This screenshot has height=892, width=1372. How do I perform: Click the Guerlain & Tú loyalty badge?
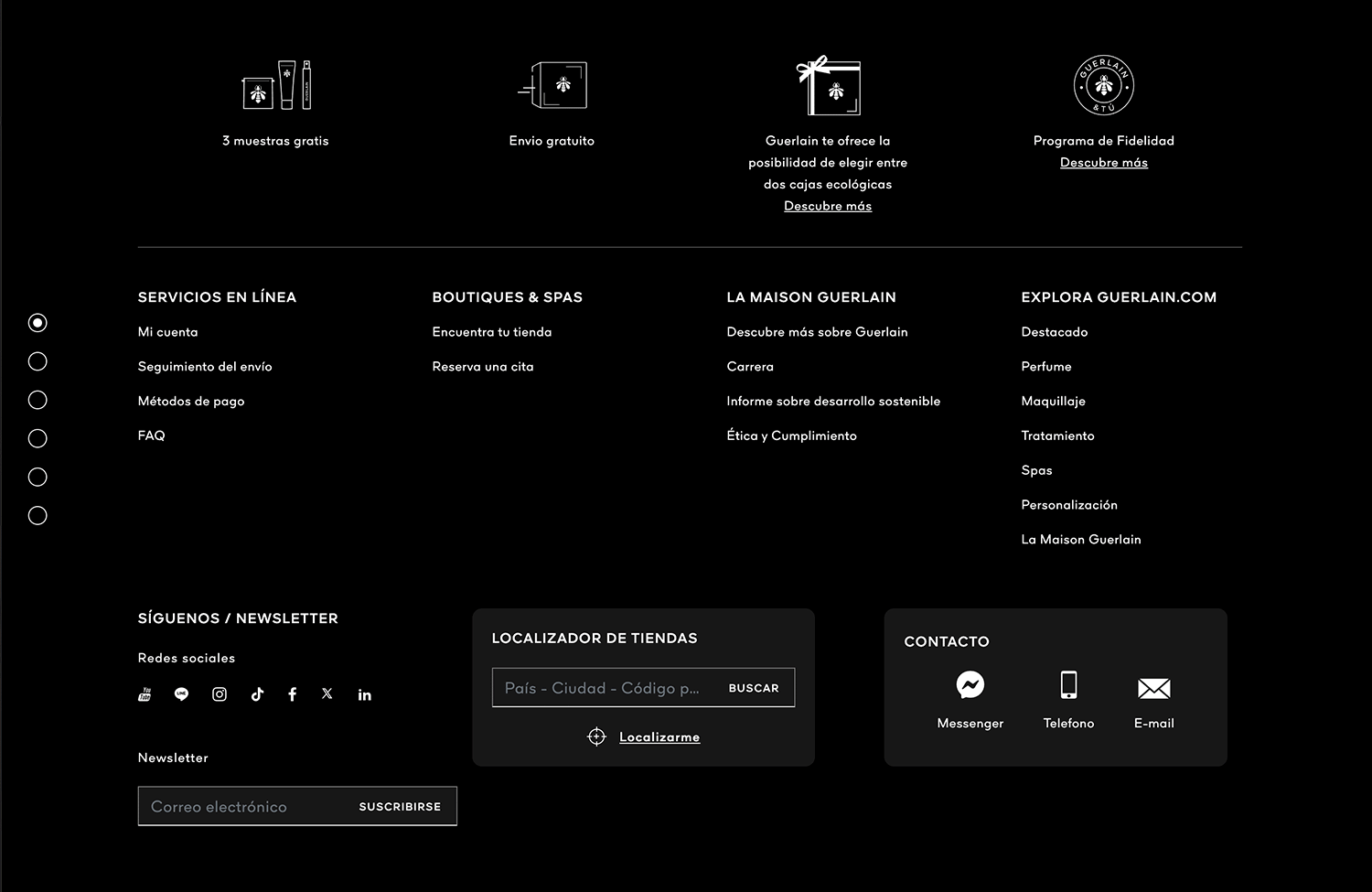tap(1104, 85)
